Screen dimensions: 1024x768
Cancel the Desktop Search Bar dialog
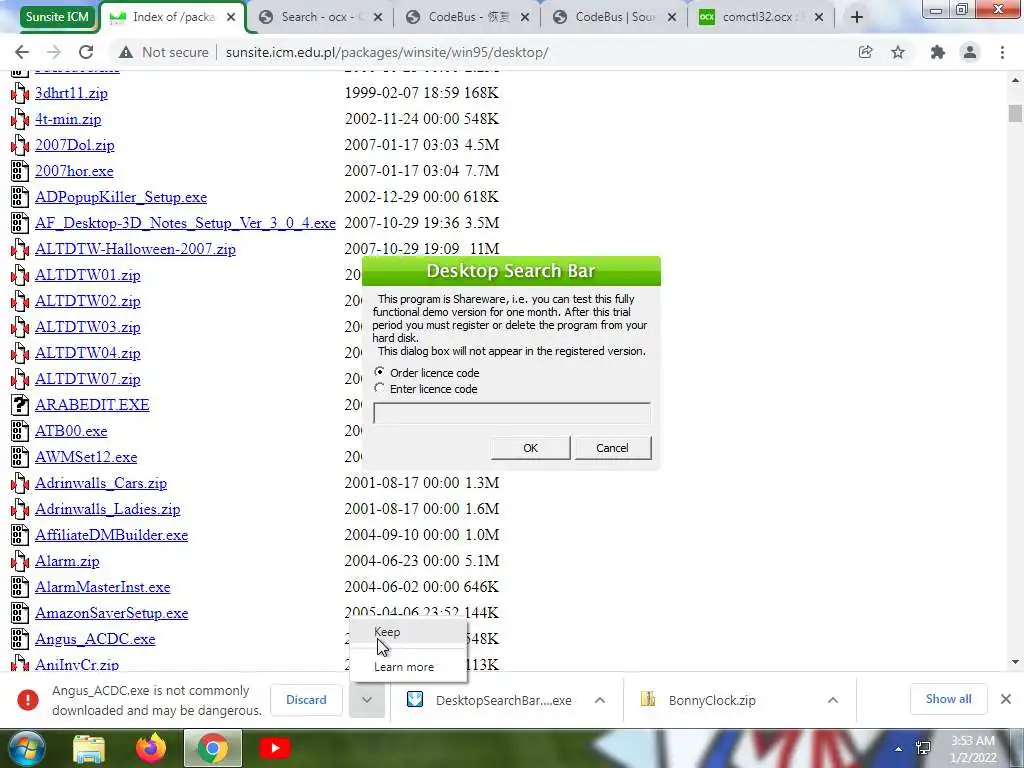(x=612, y=448)
